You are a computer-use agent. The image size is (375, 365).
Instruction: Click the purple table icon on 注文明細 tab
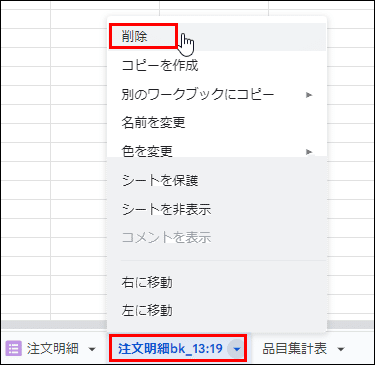pos(13,349)
